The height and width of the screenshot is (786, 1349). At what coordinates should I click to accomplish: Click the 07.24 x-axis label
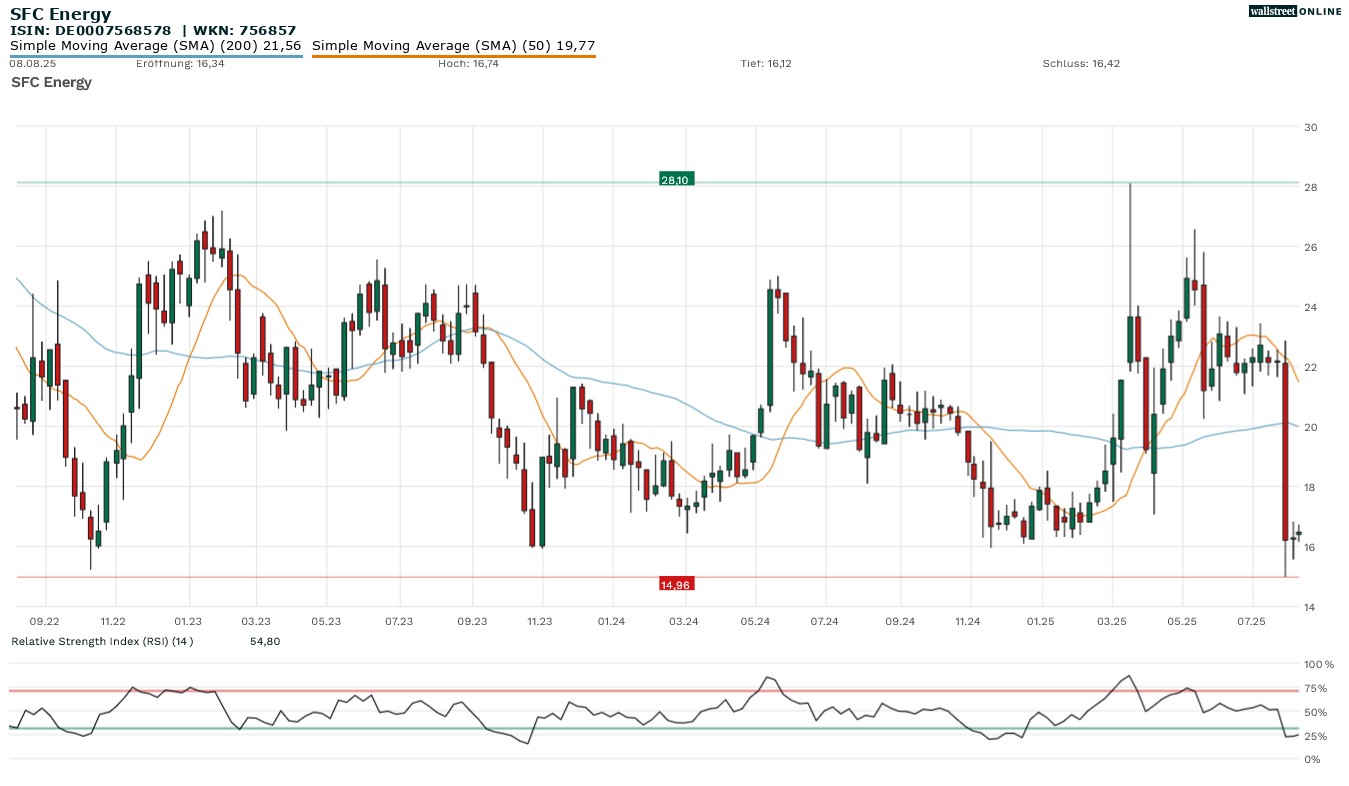[824, 621]
